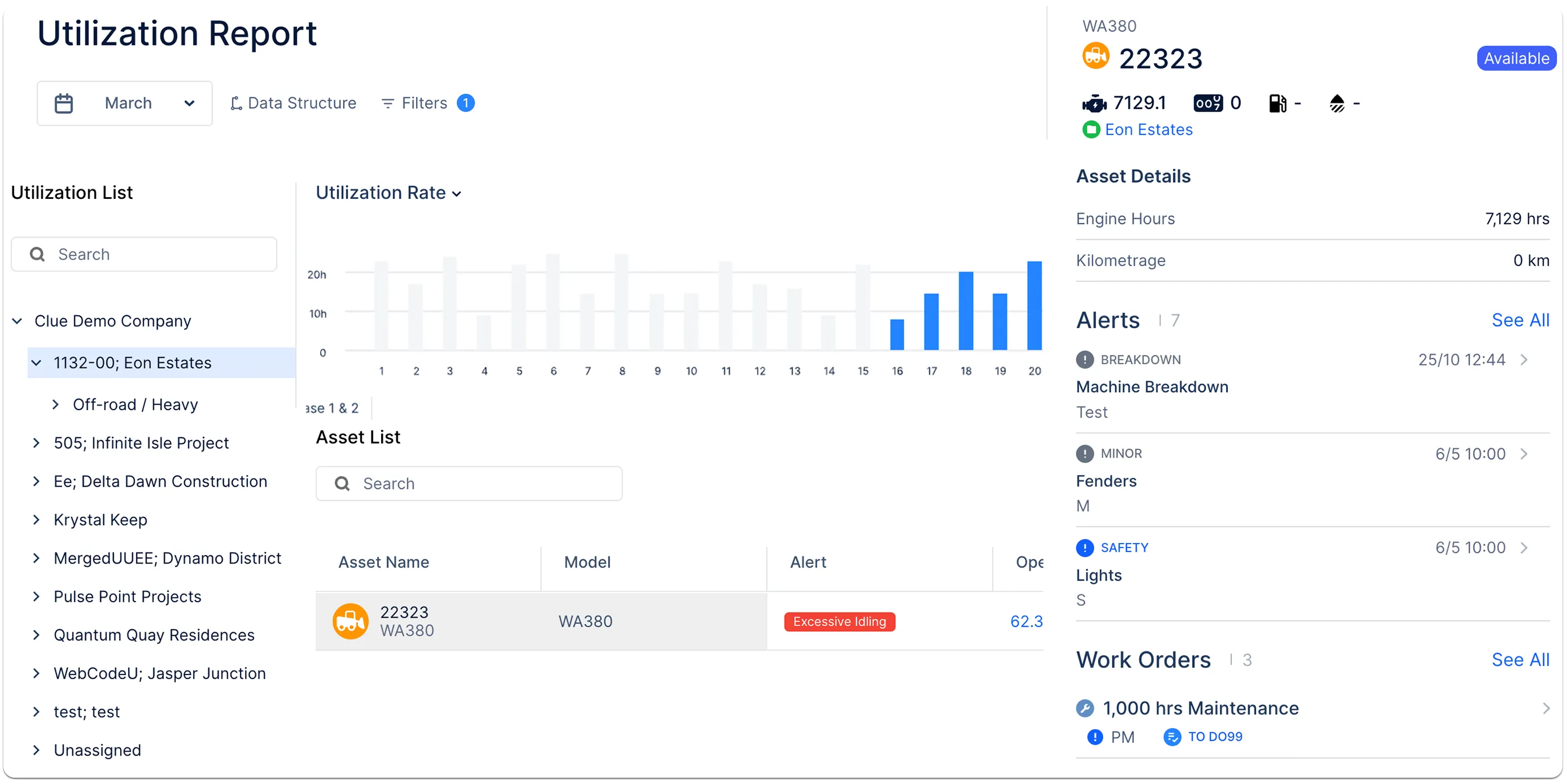The height and width of the screenshot is (784, 1567).
Task: Expand the Off-road / Heavy tree node
Action: [x=56, y=405]
